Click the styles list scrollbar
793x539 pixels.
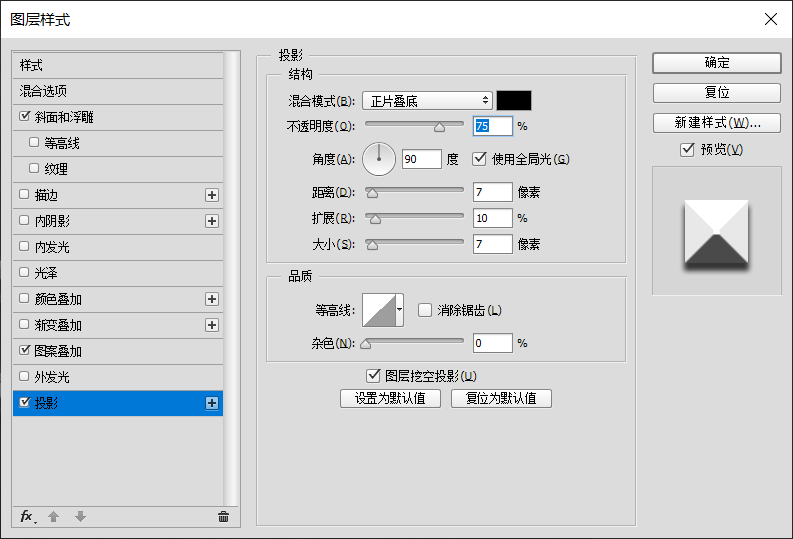coord(232,278)
